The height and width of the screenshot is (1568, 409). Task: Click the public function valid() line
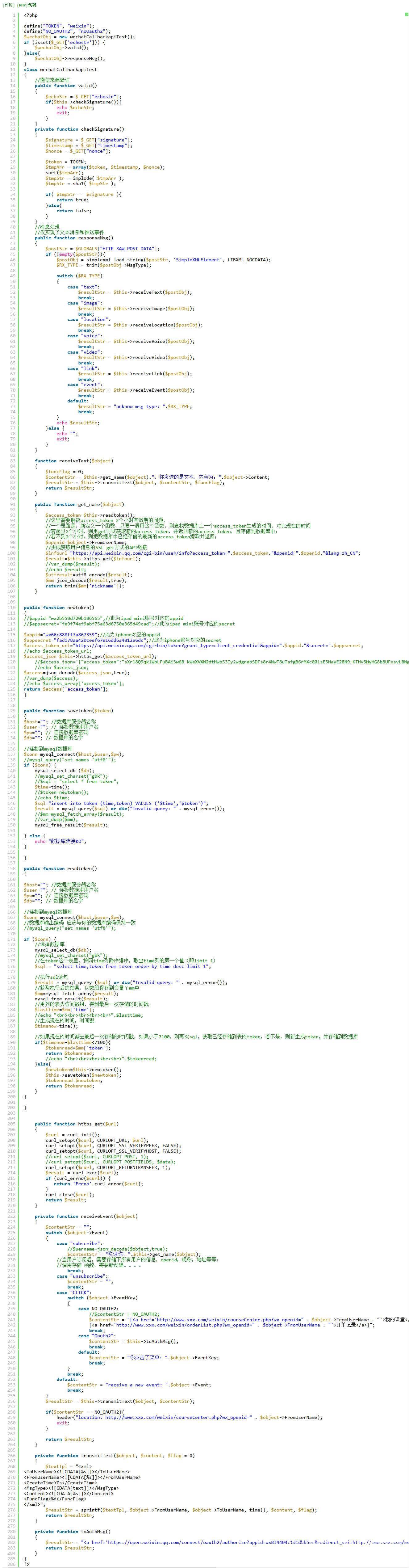pyautogui.click(x=66, y=86)
